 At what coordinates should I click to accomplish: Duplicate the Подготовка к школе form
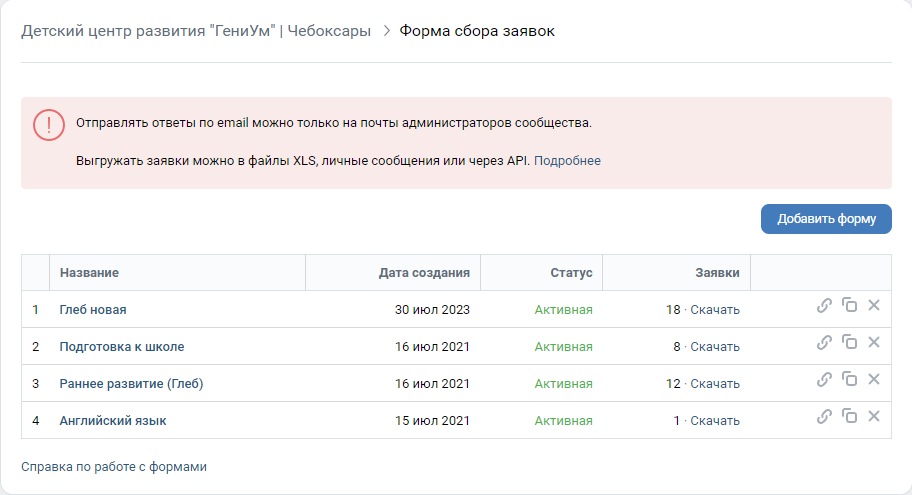[850, 342]
